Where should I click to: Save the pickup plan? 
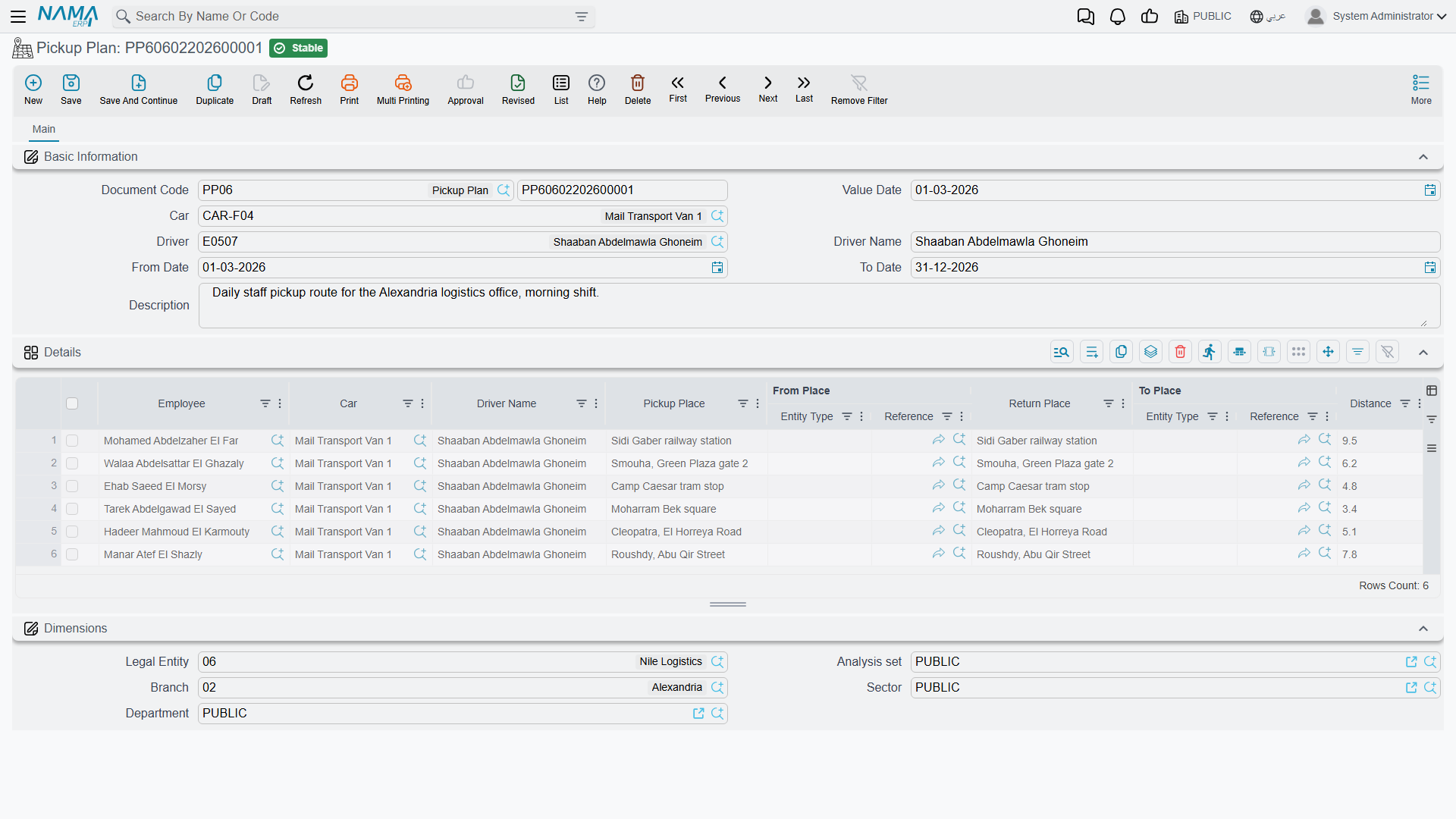(x=71, y=89)
